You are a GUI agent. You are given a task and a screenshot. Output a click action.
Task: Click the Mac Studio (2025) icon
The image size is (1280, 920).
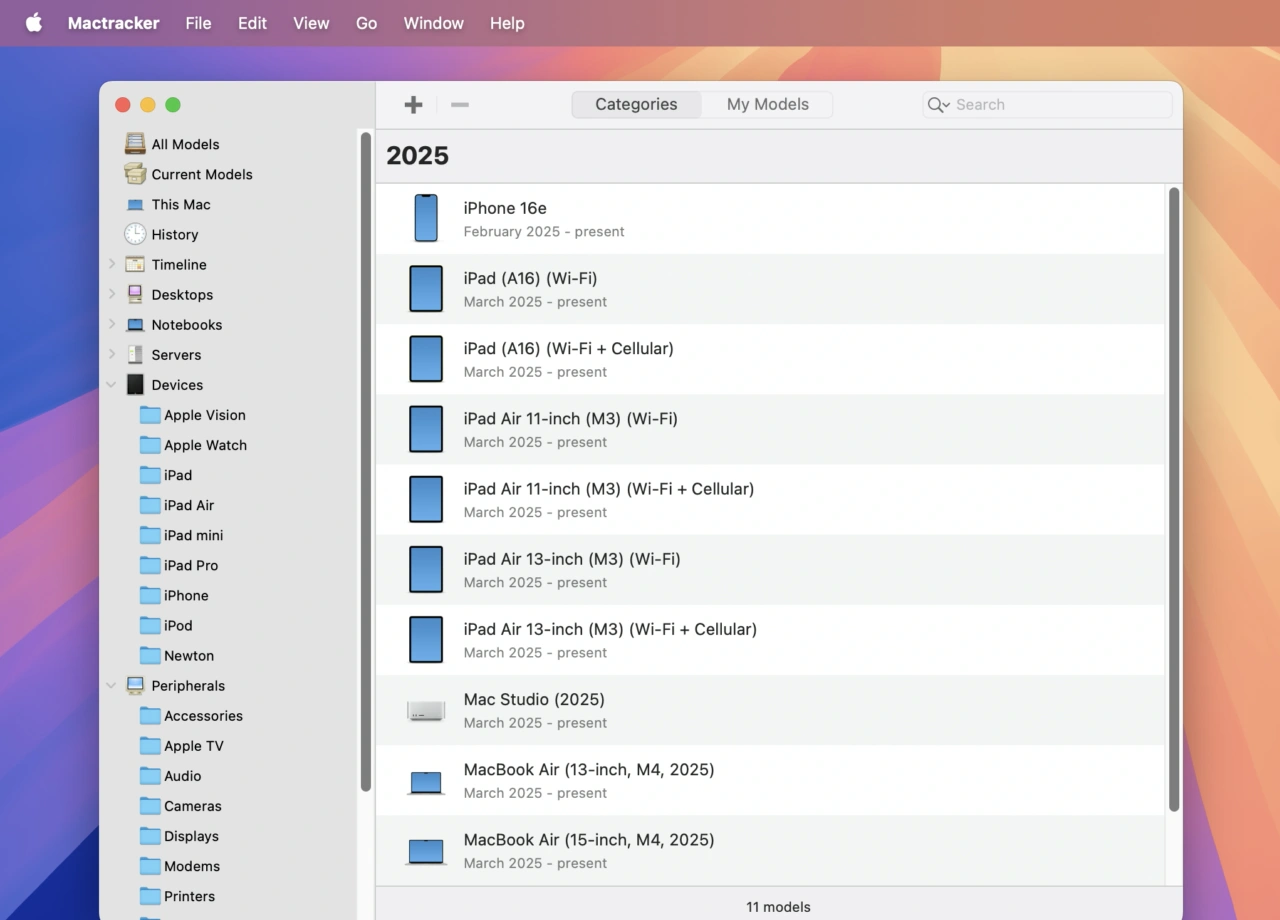[426, 710]
